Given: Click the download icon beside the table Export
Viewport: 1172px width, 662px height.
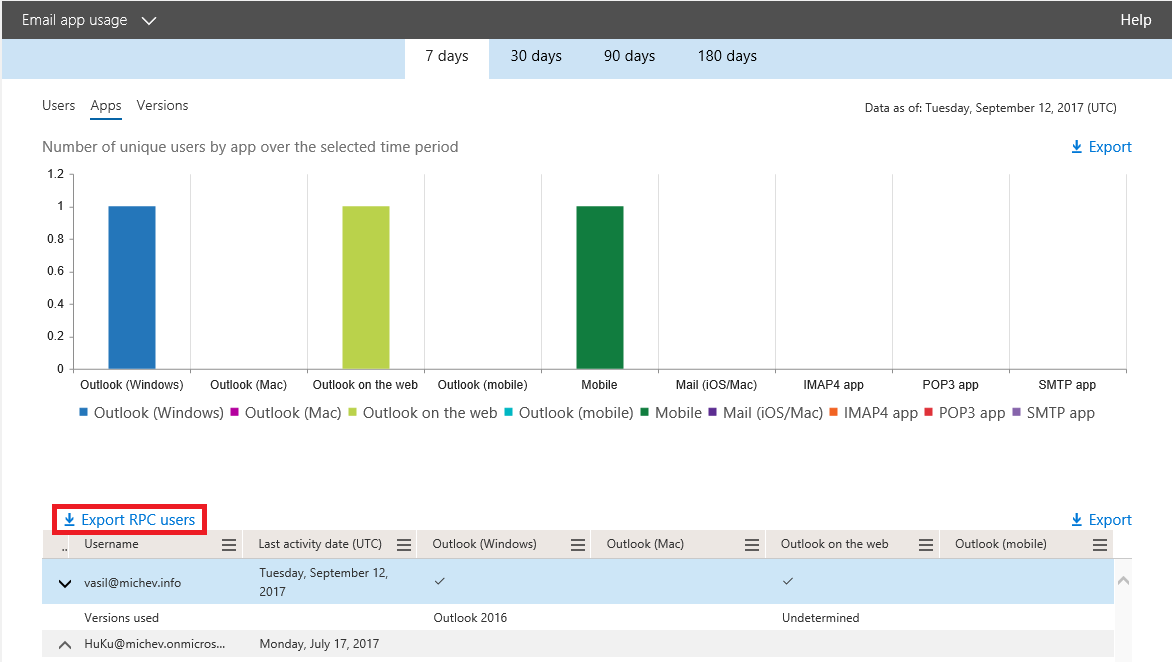Looking at the screenshot, I should point(1077,520).
